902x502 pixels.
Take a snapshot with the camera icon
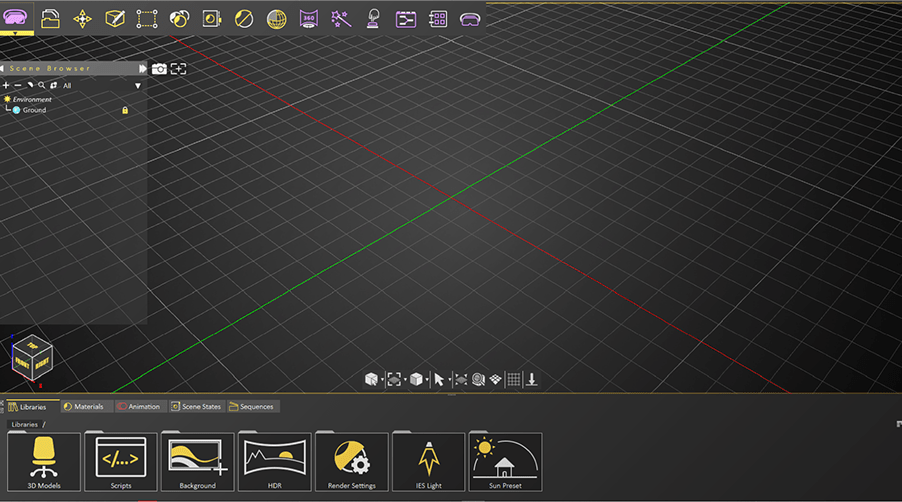click(x=159, y=69)
